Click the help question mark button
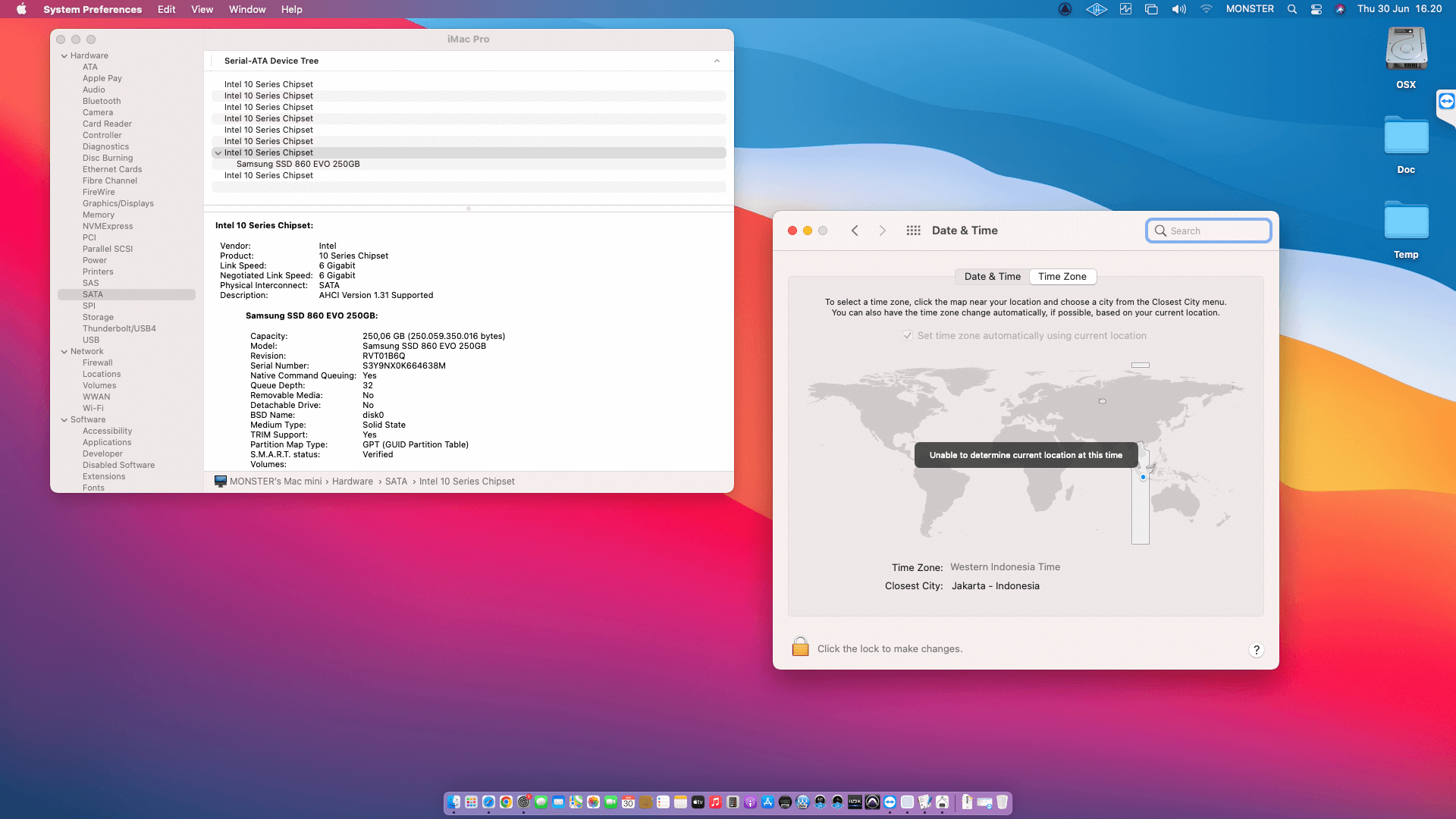This screenshot has height=819, width=1456. 1256,650
